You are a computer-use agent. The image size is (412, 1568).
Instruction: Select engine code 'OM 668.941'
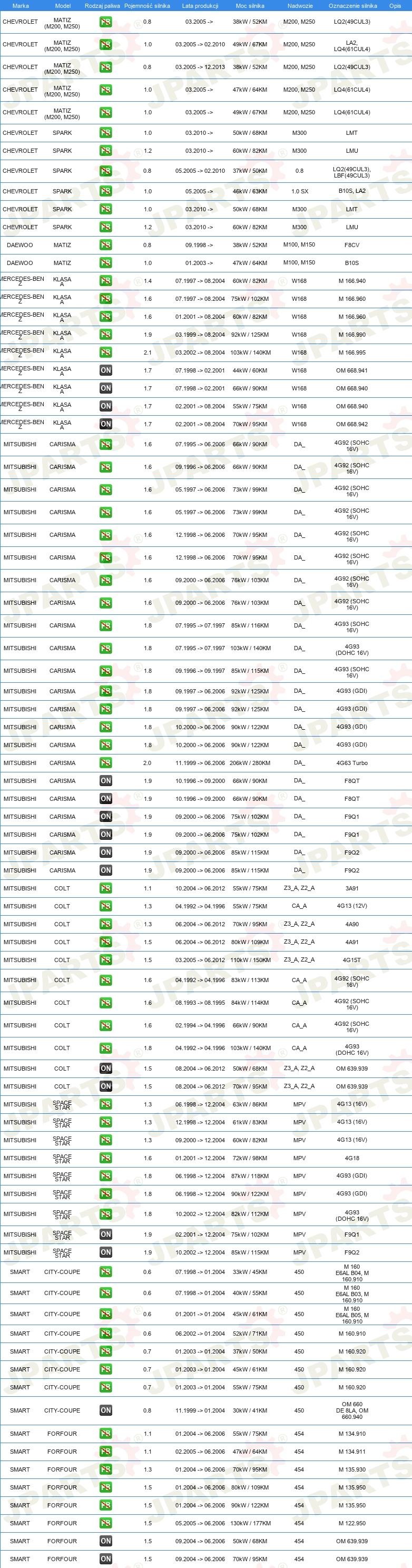coord(352,371)
